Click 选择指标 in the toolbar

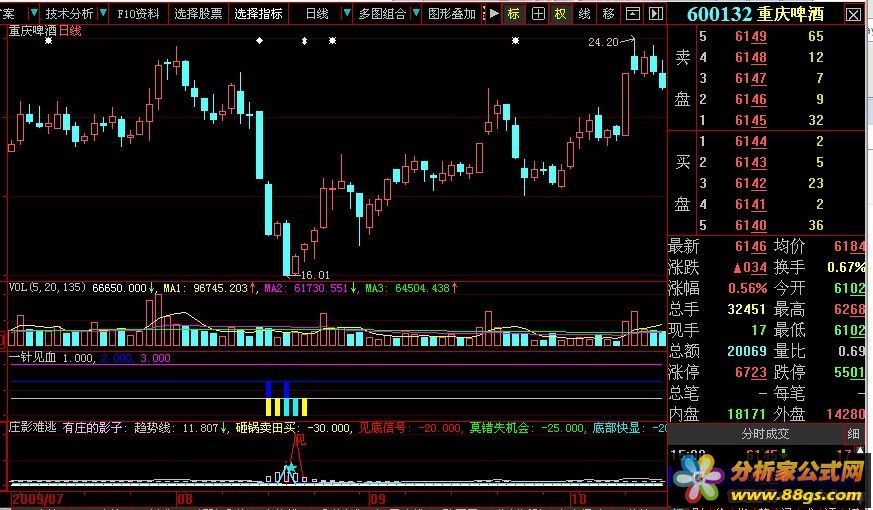click(x=258, y=13)
